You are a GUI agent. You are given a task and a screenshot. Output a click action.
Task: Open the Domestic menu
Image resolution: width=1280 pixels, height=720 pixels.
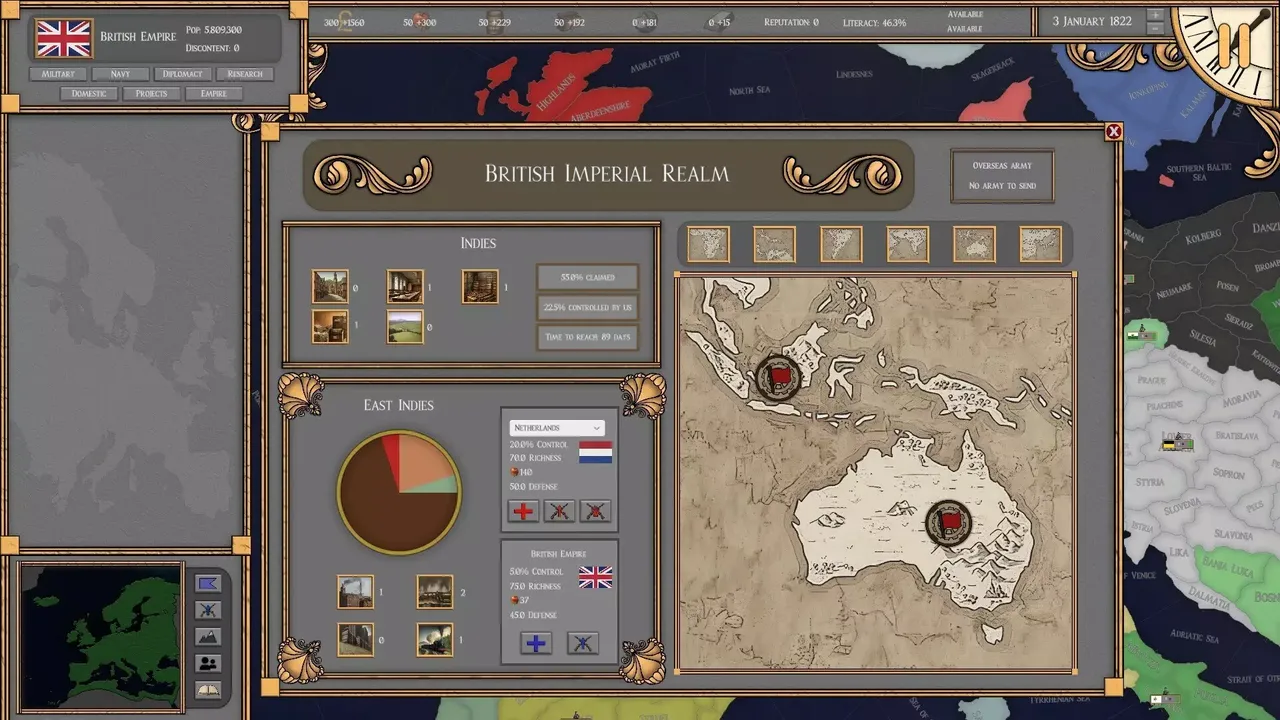pyautogui.click(x=89, y=94)
